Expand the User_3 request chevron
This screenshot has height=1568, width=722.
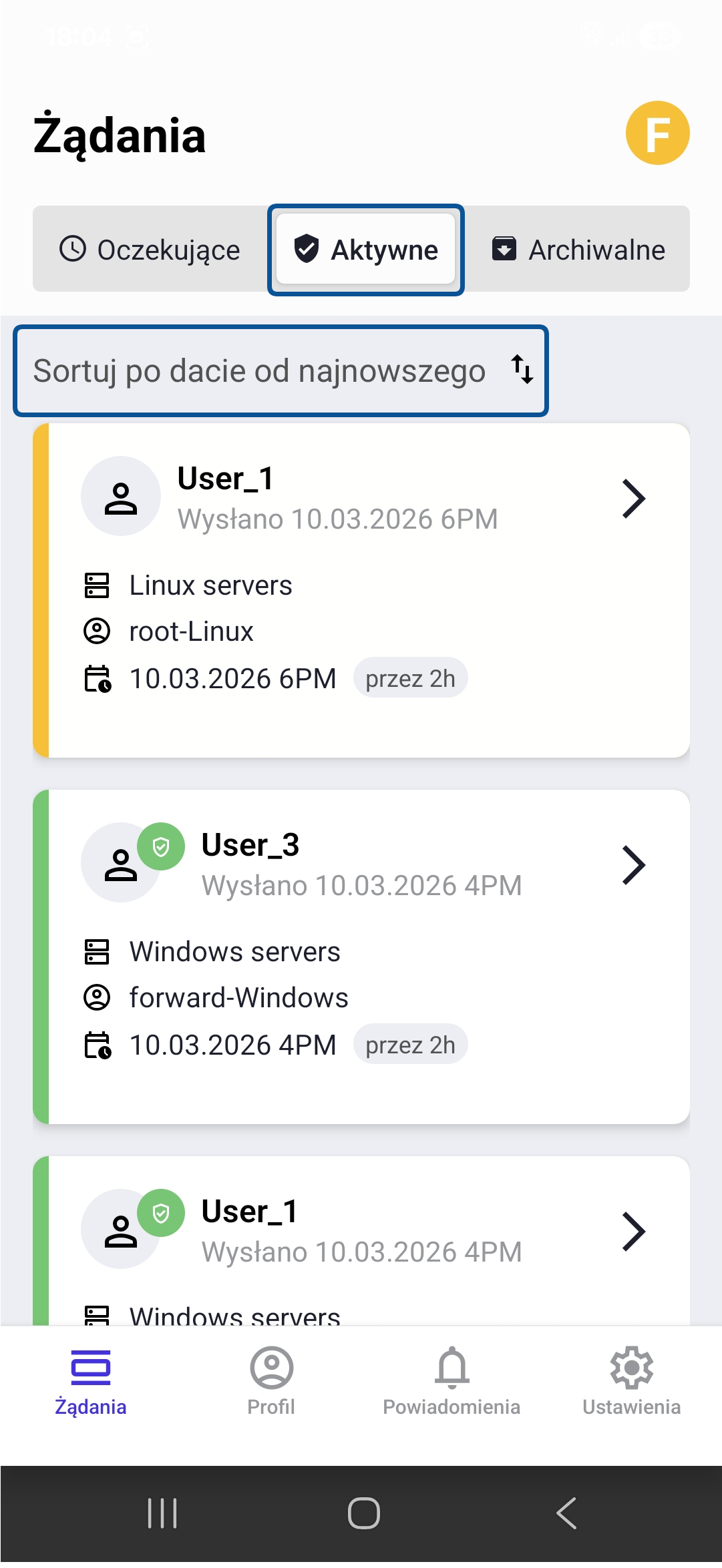pyautogui.click(x=633, y=865)
